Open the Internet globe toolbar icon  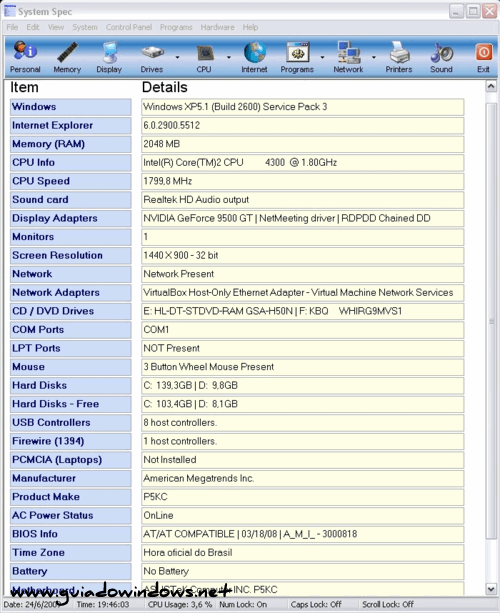click(x=254, y=57)
